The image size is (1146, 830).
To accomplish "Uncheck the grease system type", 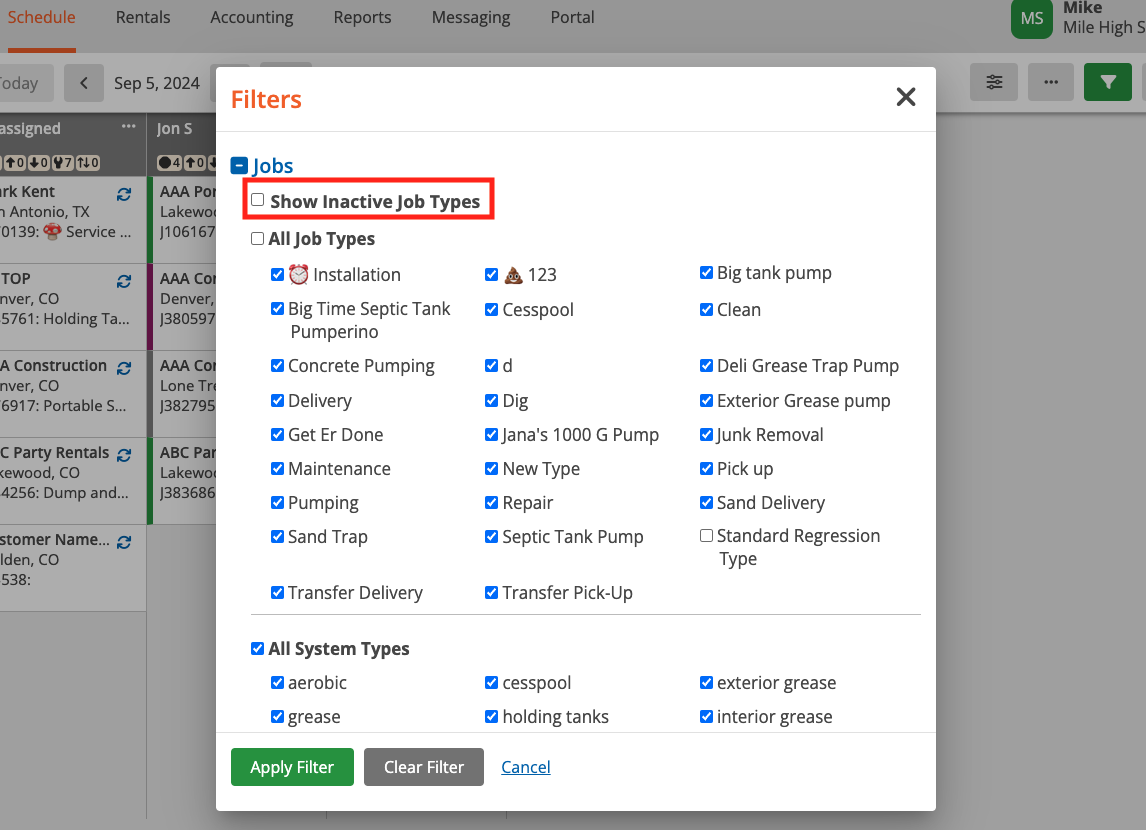I will click(277, 717).
